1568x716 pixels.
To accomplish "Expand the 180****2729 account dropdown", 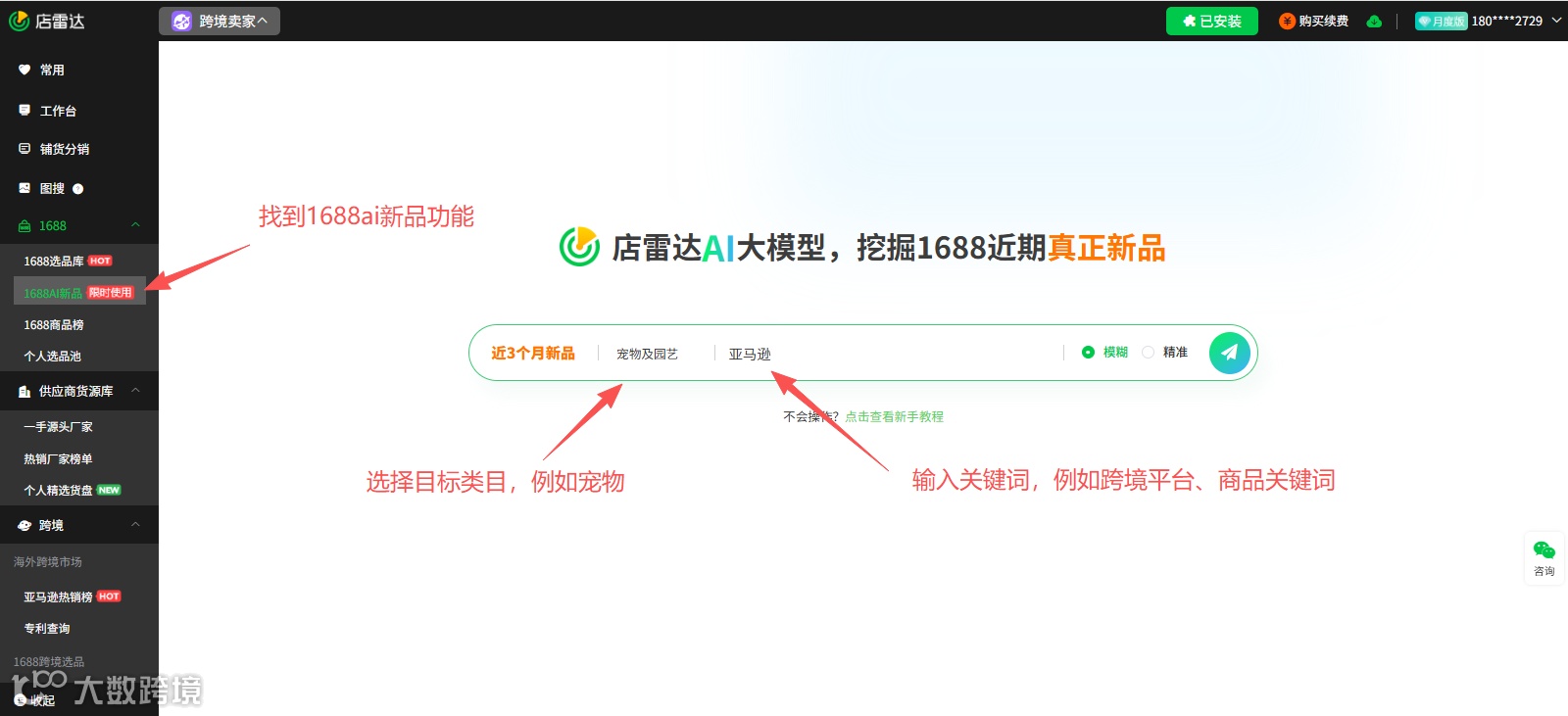I will [x=1488, y=21].
